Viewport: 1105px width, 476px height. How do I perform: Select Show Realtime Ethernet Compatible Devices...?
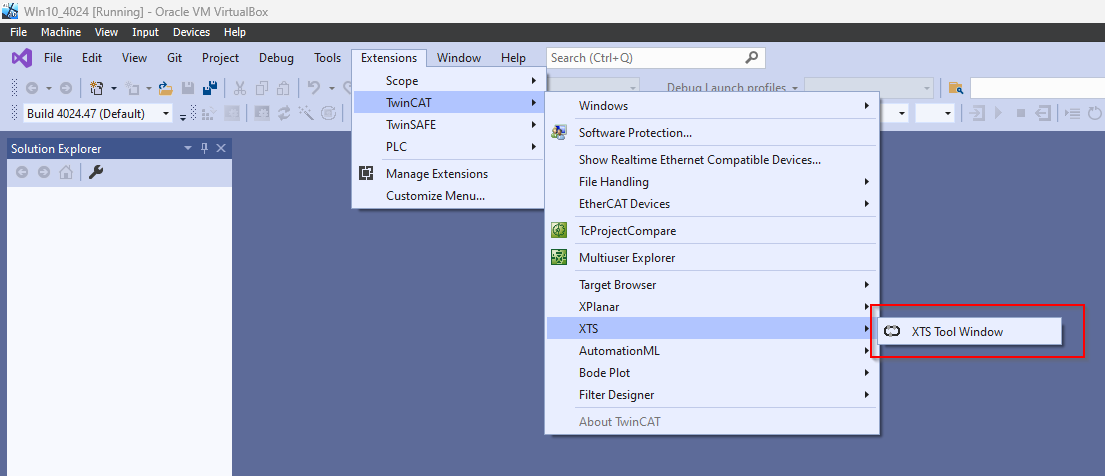[x=712, y=159]
